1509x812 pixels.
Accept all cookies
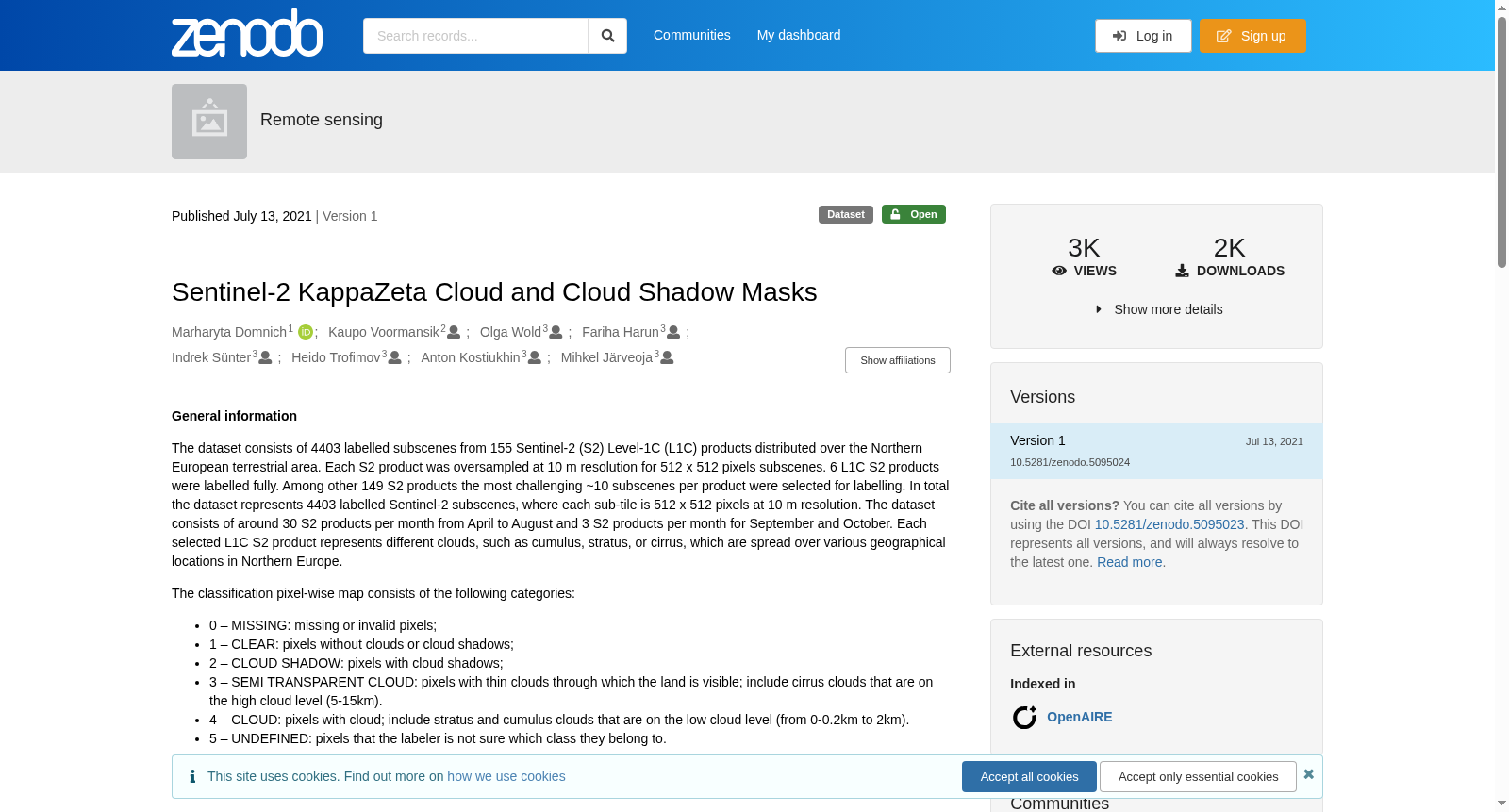(x=1029, y=777)
